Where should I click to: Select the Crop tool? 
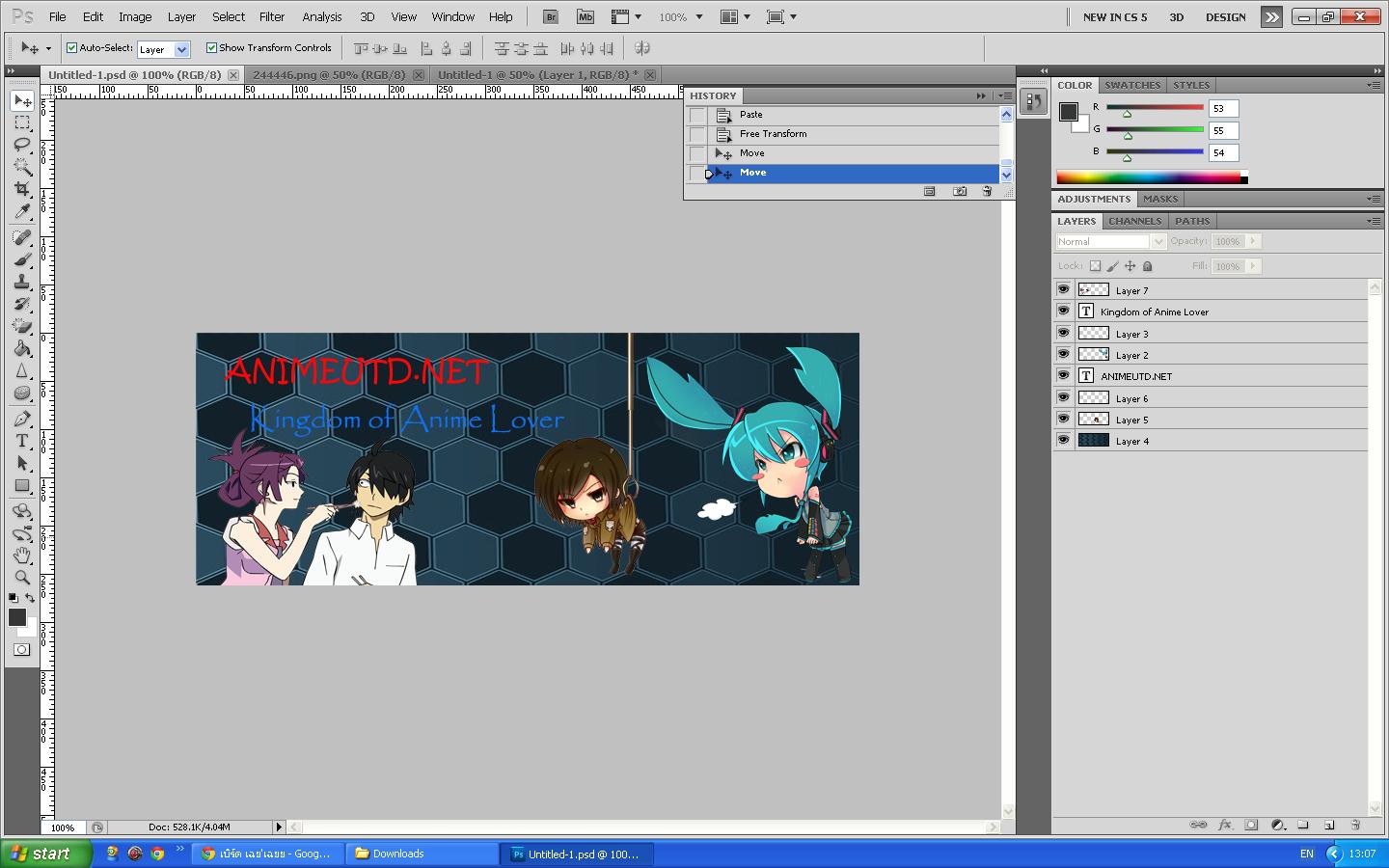tap(22, 189)
